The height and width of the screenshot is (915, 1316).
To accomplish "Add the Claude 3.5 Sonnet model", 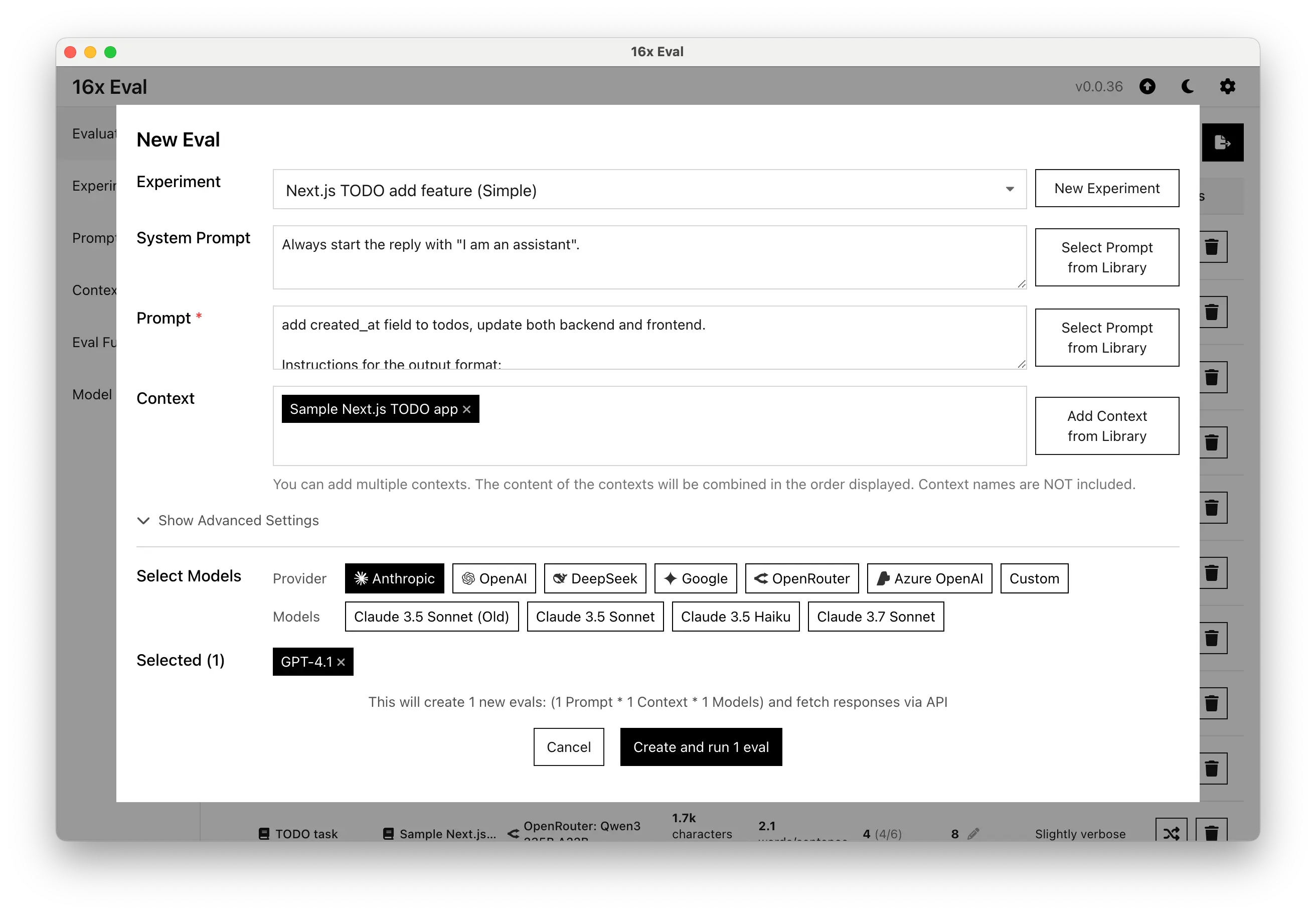I will point(595,617).
